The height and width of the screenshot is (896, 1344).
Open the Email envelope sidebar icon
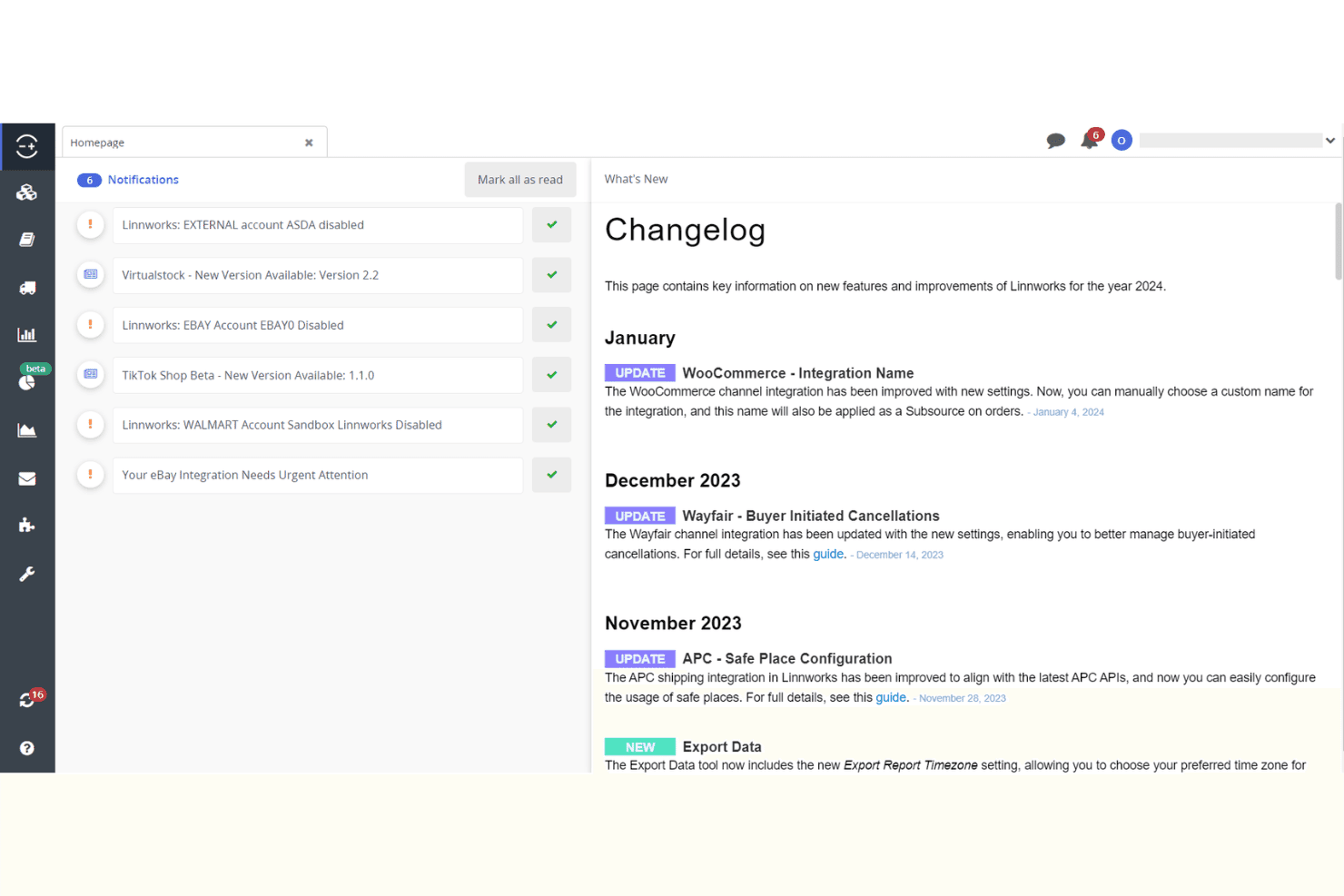click(x=27, y=478)
